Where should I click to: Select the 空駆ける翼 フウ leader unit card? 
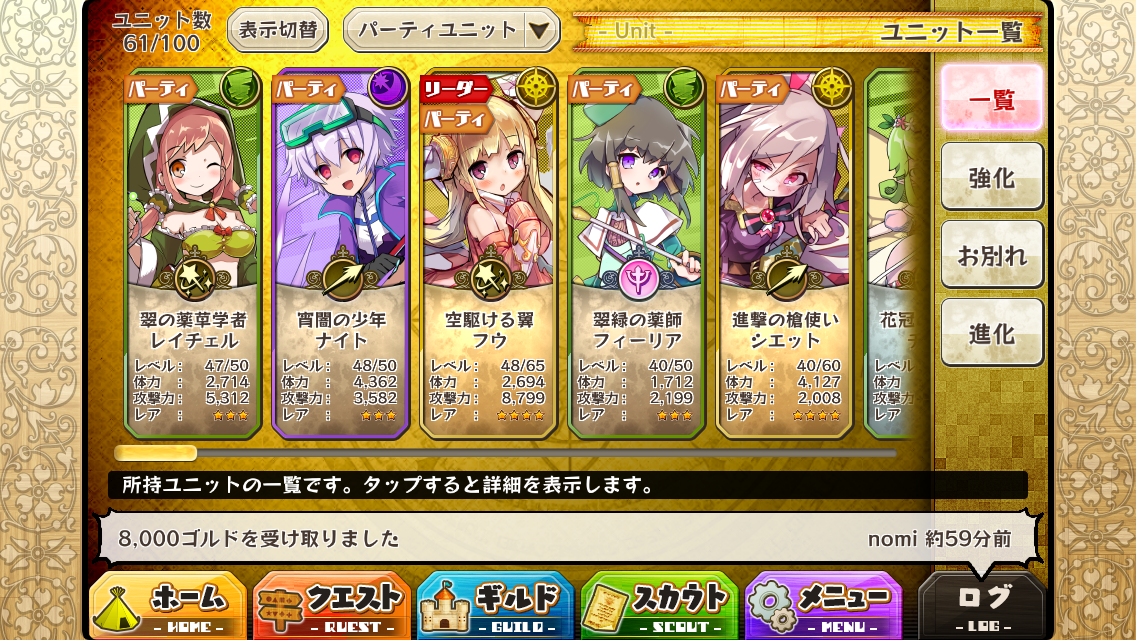click(489, 254)
